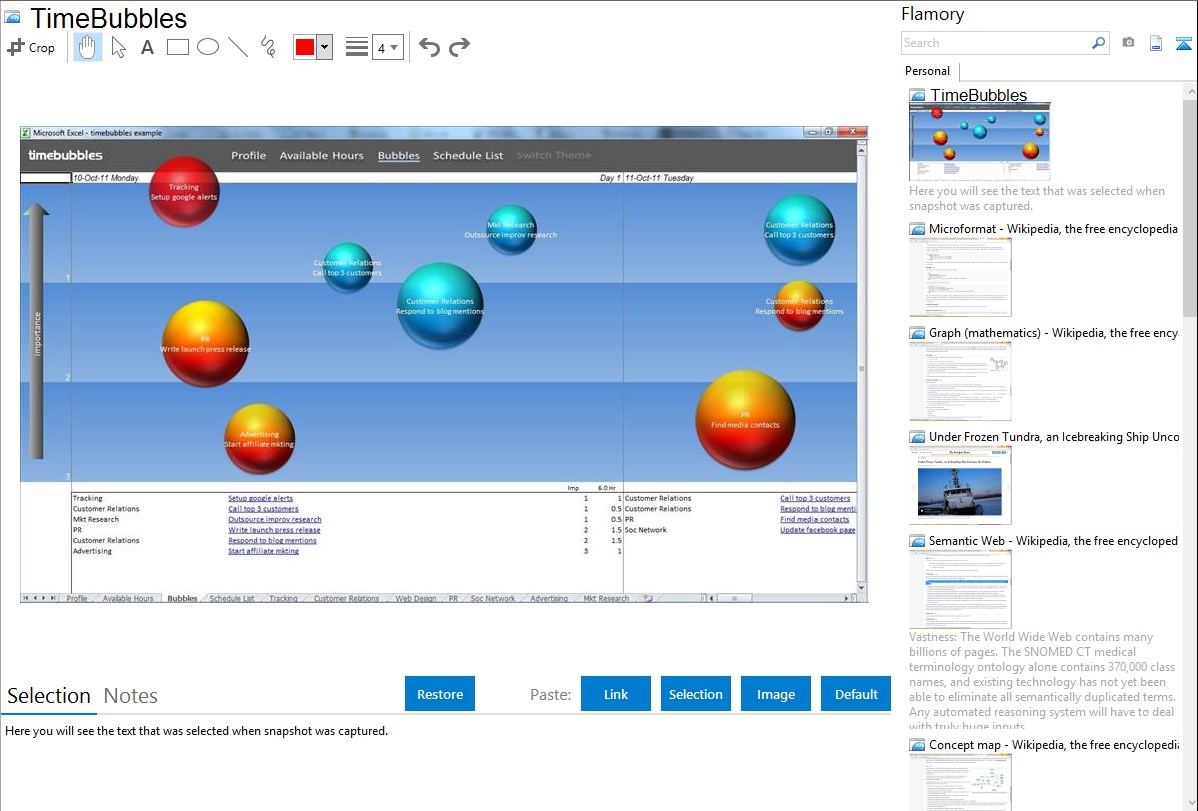The height and width of the screenshot is (811, 1198).
Task: Click the Paste Image button
Action: click(775, 694)
